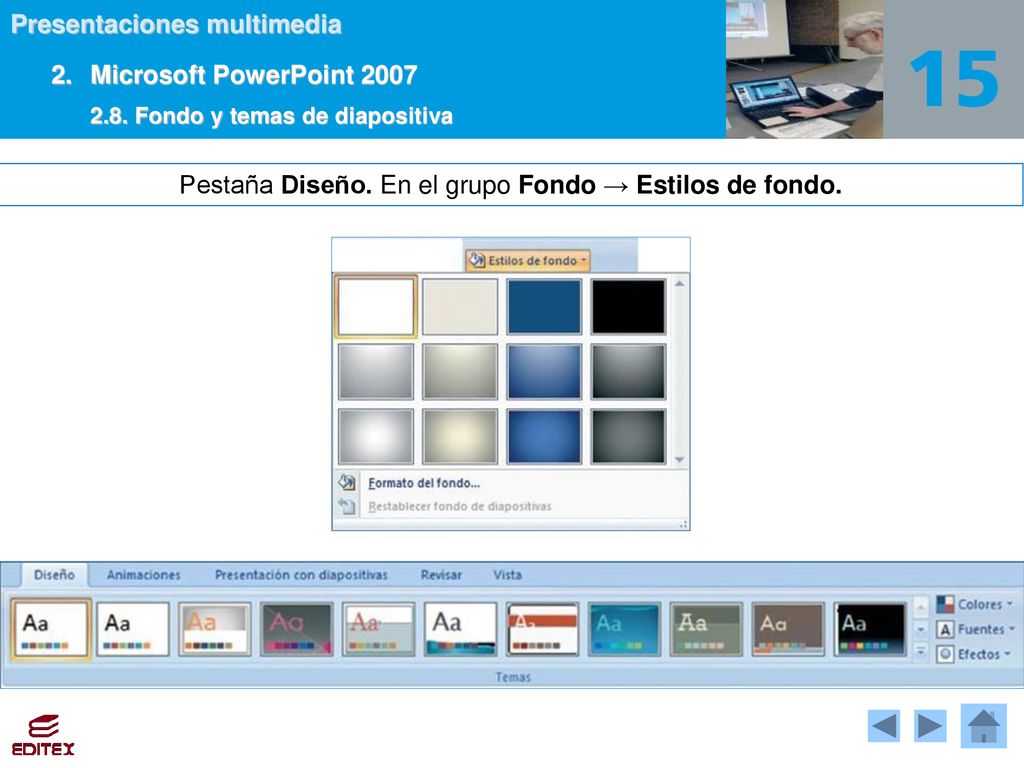The width and height of the screenshot is (1024, 768).
Task: Click the presenter photo in header
Action: [x=804, y=69]
